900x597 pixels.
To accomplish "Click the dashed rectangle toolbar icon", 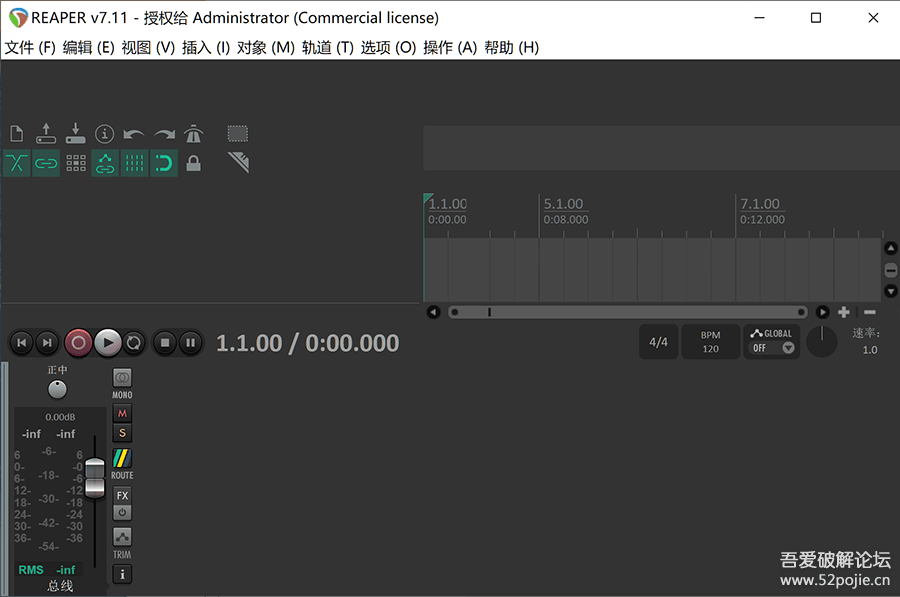I will tap(238, 134).
